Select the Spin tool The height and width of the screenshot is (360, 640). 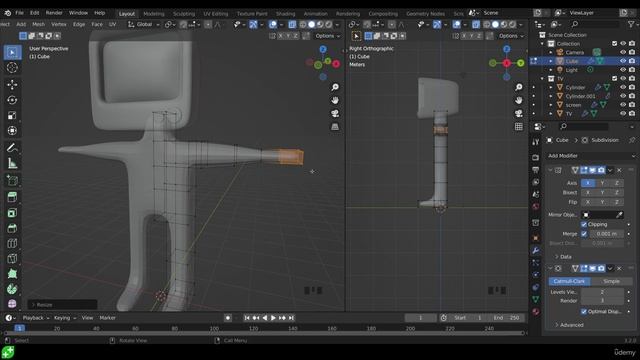(x=12, y=289)
